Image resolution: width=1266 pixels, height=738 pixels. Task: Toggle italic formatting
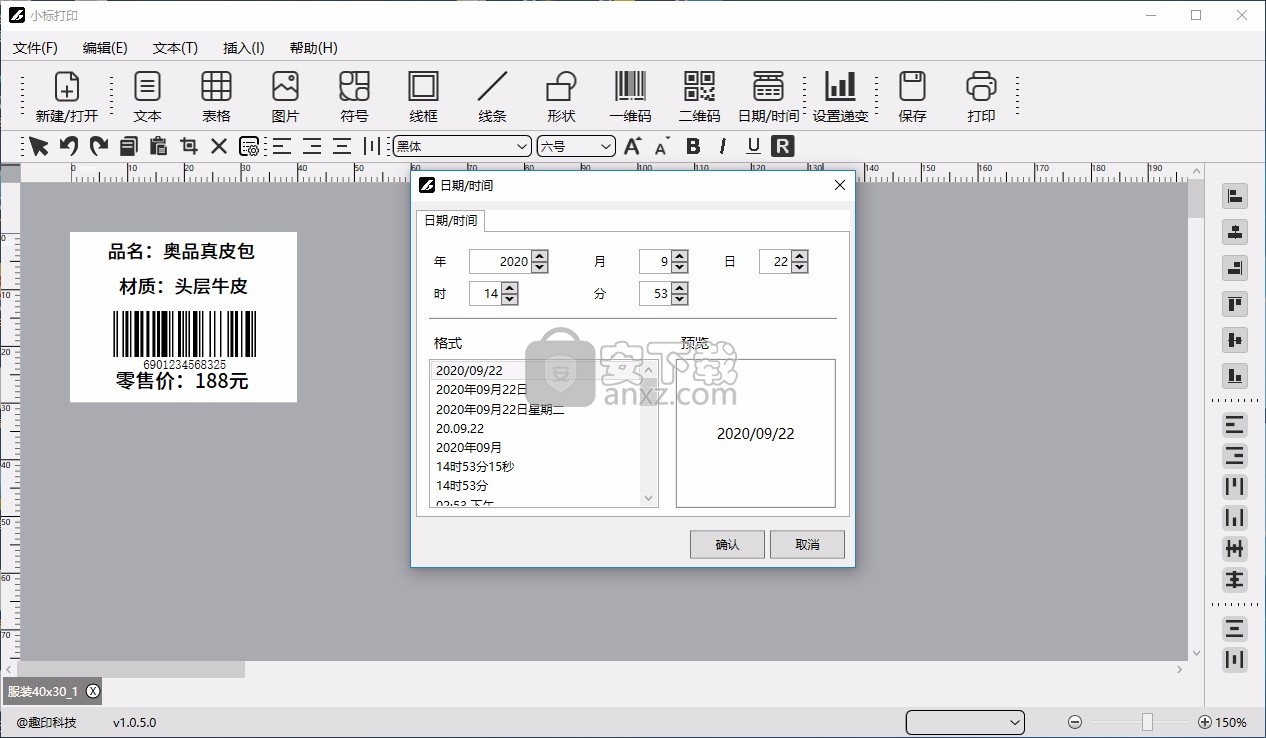point(723,146)
